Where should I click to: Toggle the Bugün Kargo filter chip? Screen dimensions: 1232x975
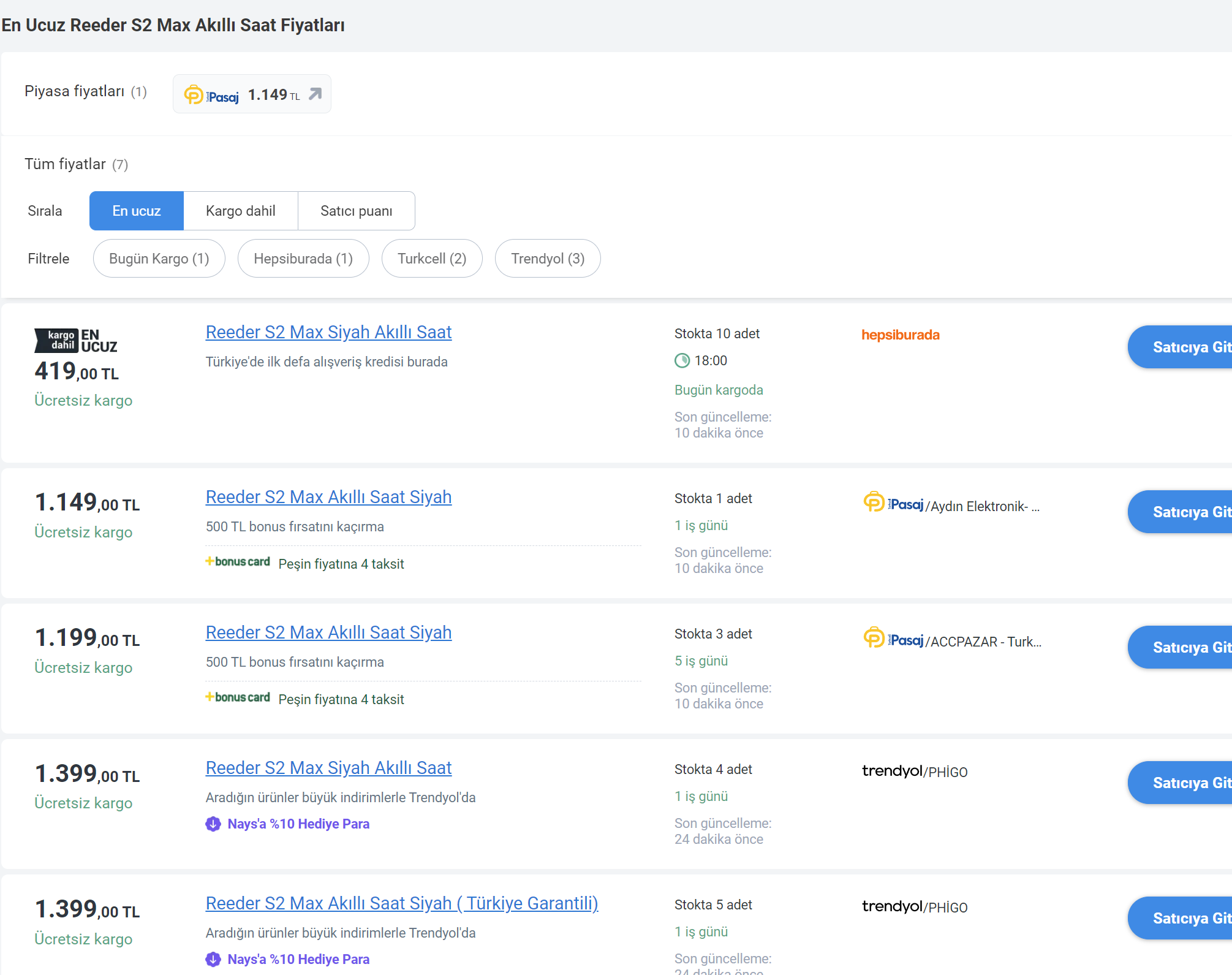coord(159,259)
